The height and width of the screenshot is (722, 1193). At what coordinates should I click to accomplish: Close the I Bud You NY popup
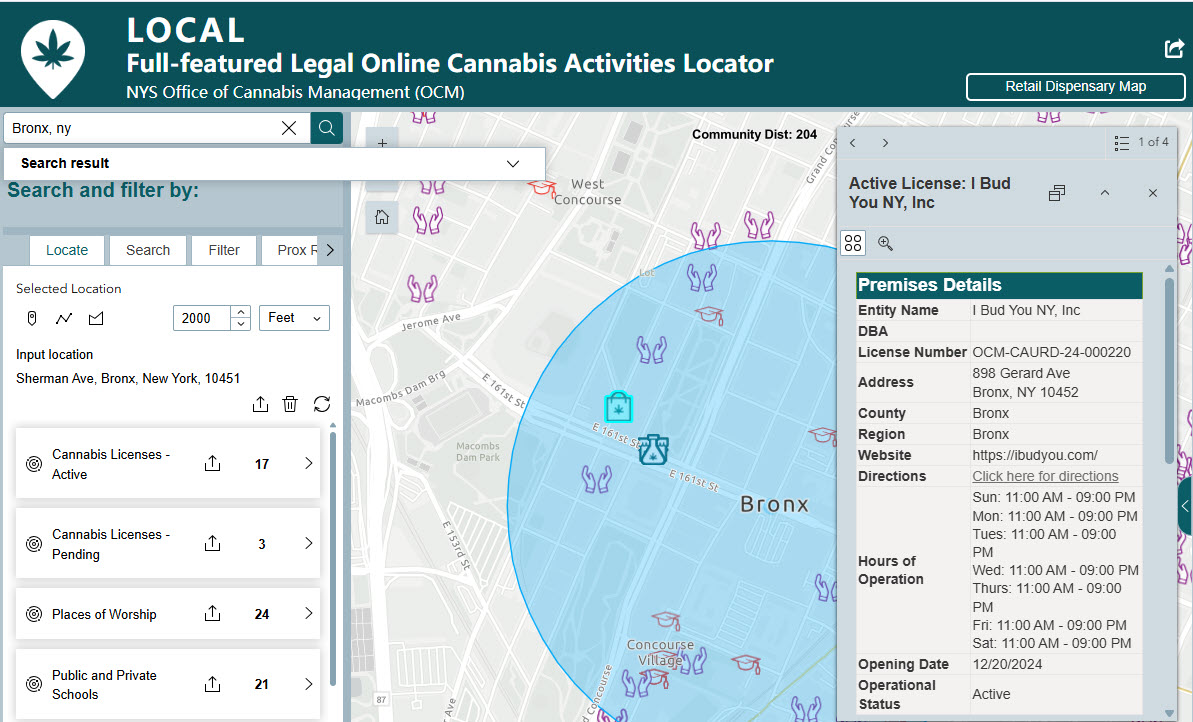pyautogui.click(x=1153, y=193)
